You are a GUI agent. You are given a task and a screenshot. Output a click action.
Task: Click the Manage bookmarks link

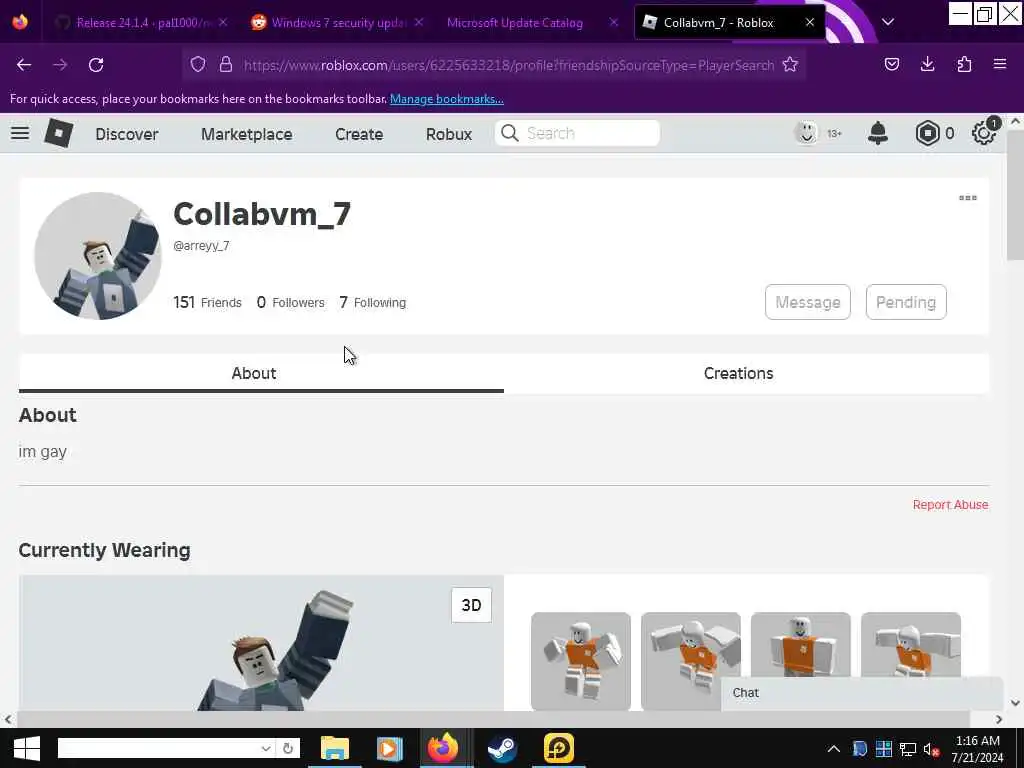click(x=447, y=99)
